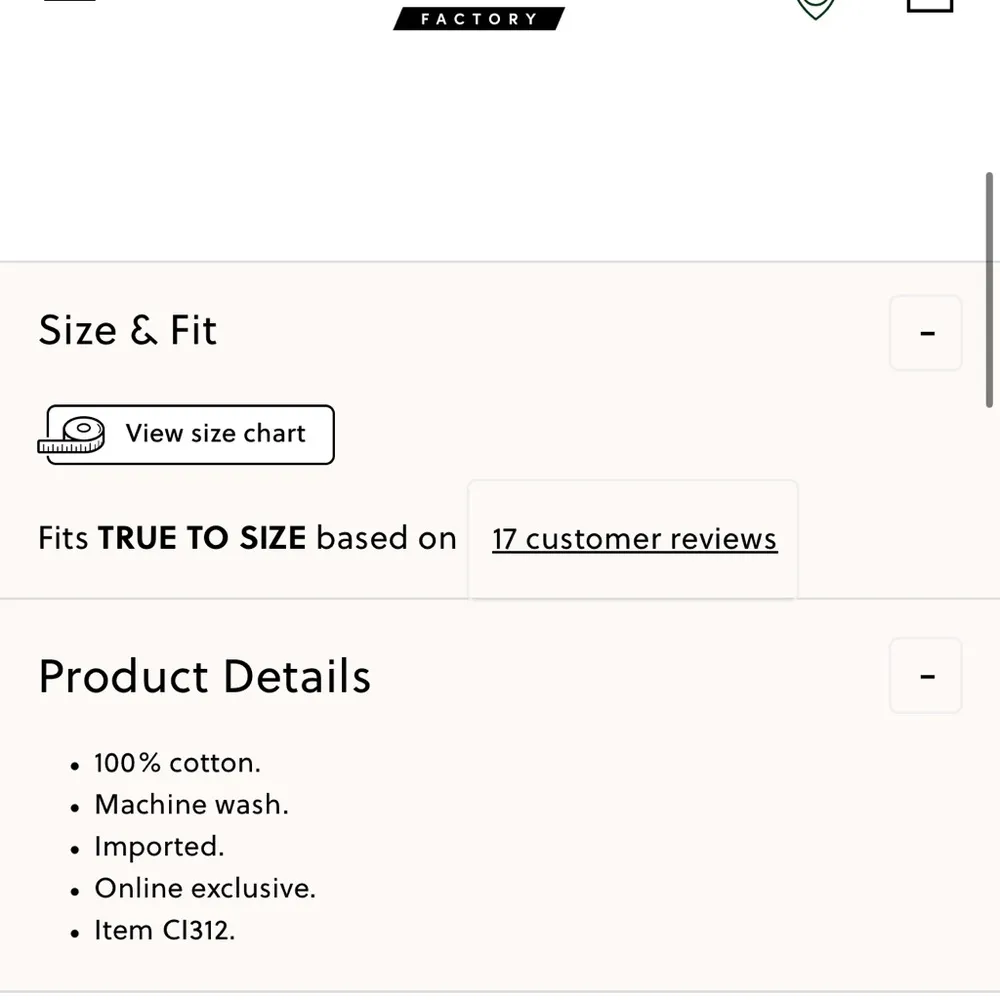The image size is (1000, 1000).
Task: Click the customer reviews container box
Action: [x=632, y=540]
